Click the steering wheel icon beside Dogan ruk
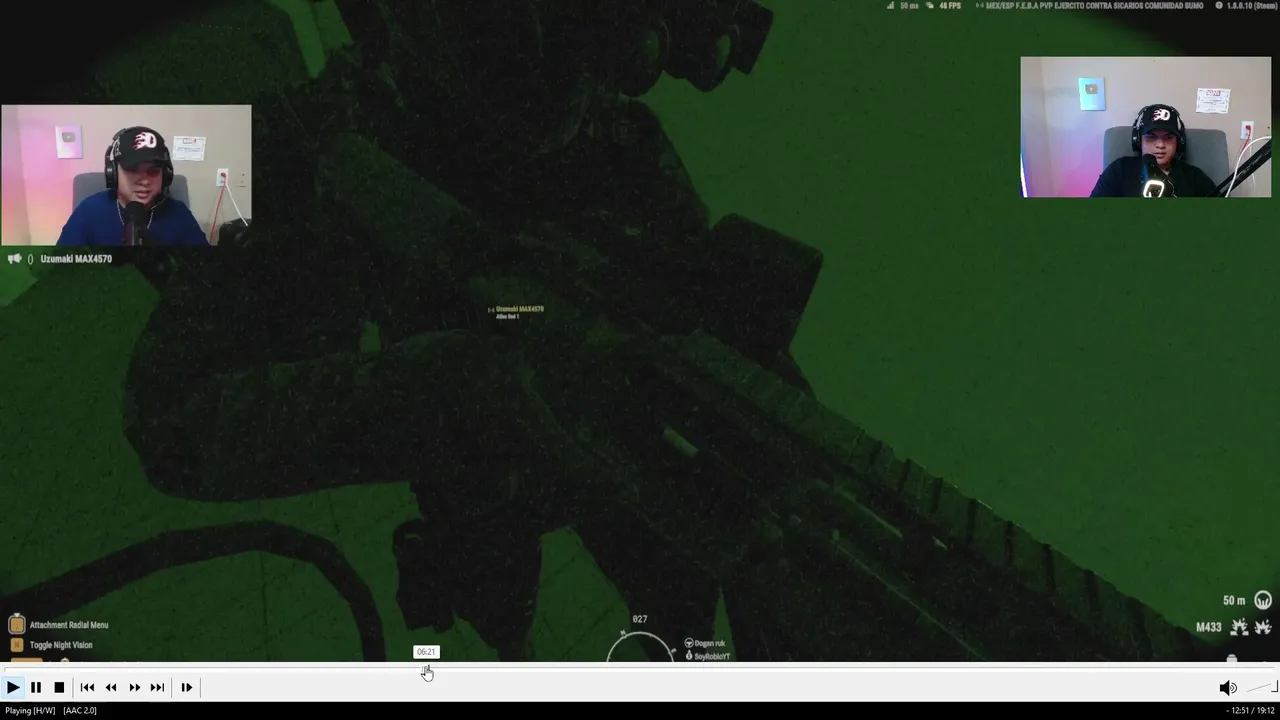The height and width of the screenshot is (720, 1280). click(x=689, y=643)
